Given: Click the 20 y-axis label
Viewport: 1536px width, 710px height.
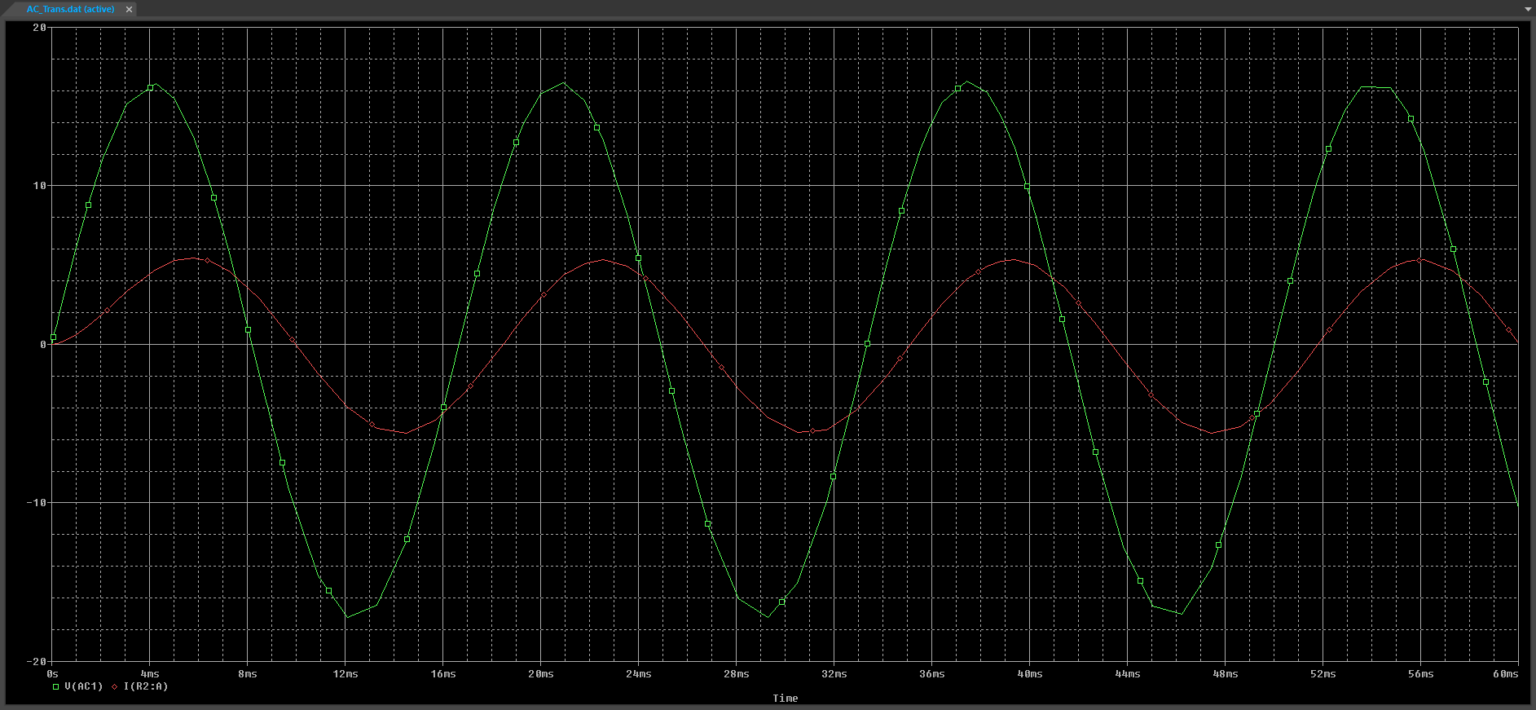Looking at the screenshot, I should 40,27.
